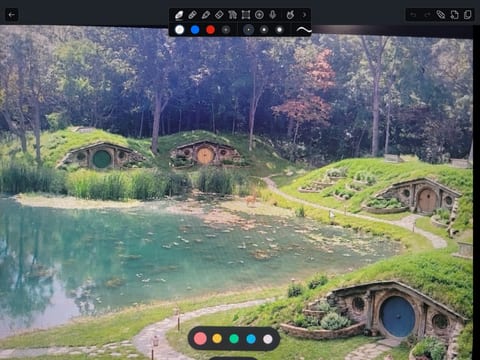Toggle the ruler tool
This screenshot has width=480, height=360.
[441, 15]
